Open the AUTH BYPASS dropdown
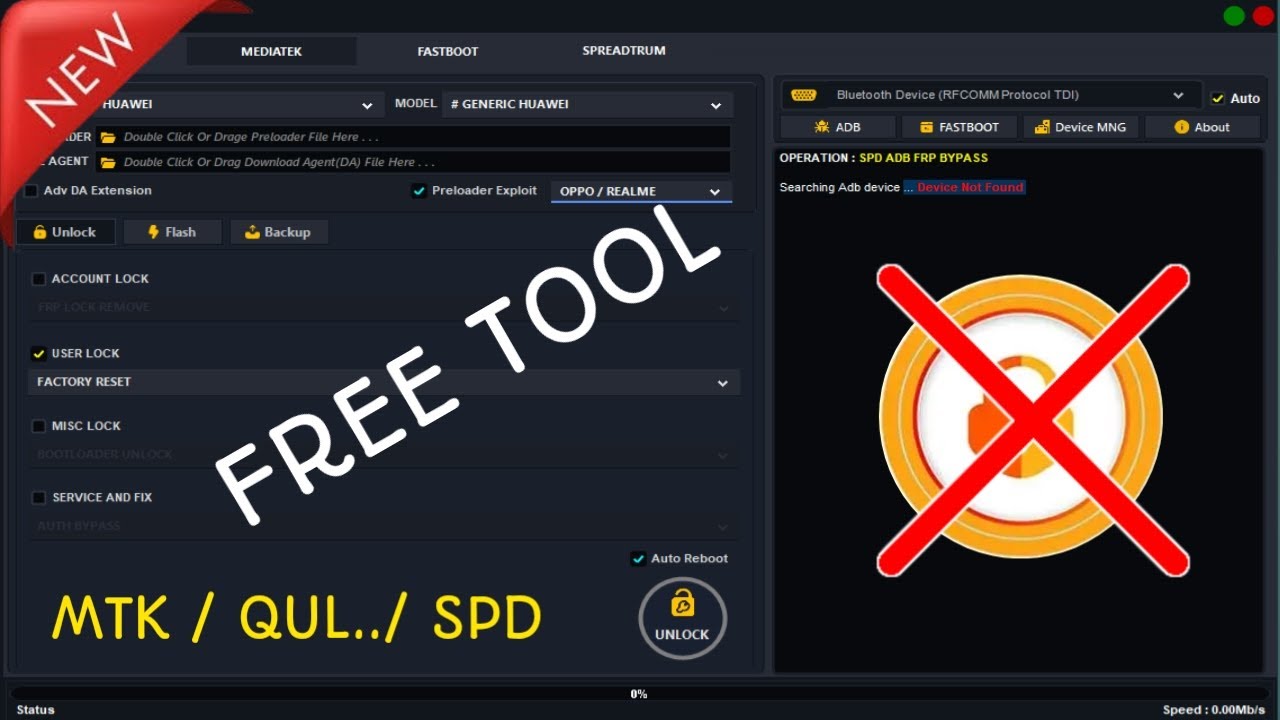 click(x=384, y=526)
